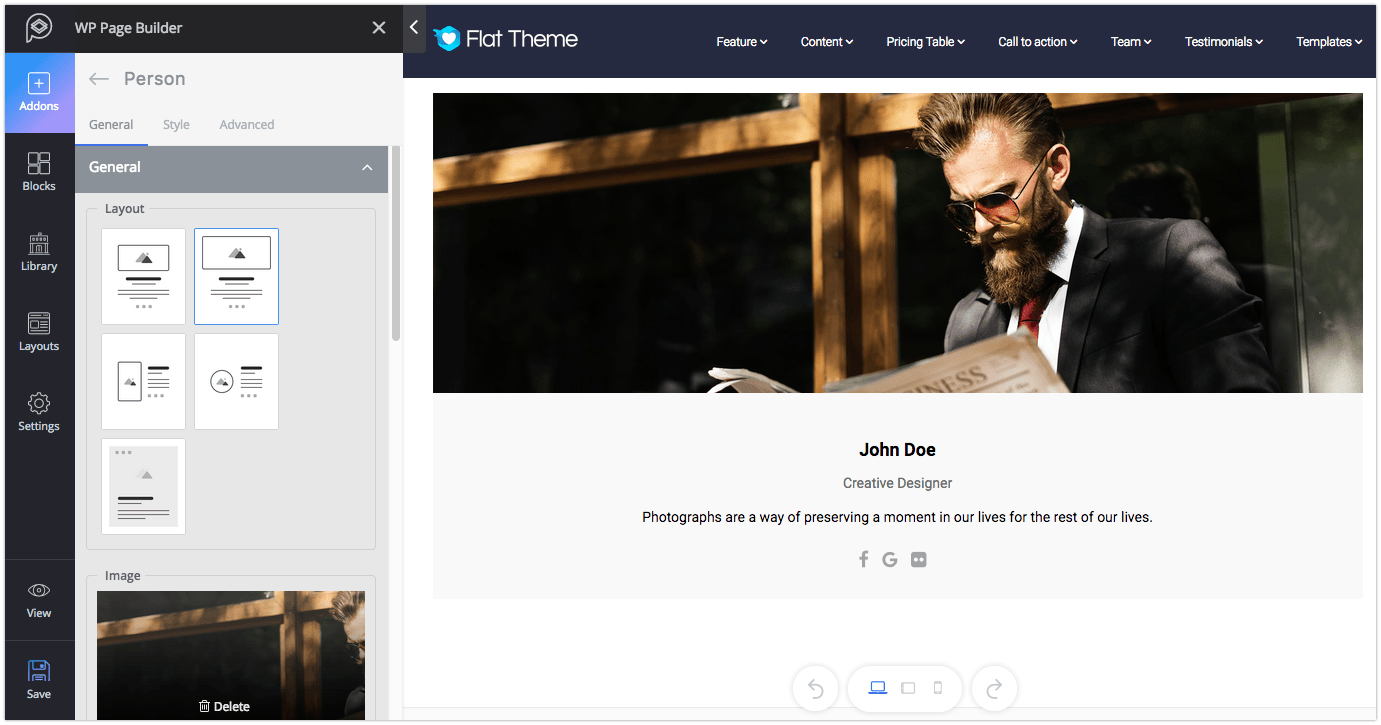Click the Flat Theme logo
Image resolution: width=1381 pixels, height=725 pixels.
(x=506, y=39)
